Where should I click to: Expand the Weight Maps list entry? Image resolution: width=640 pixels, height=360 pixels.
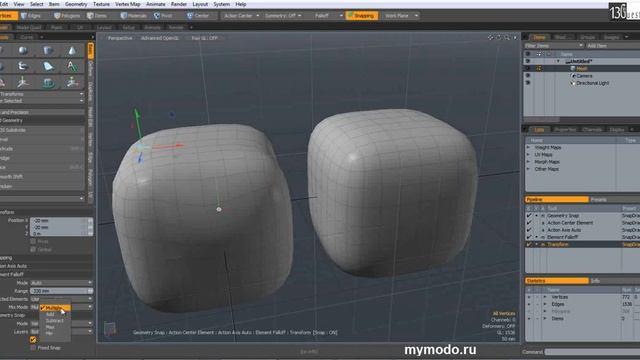point(528,147)
